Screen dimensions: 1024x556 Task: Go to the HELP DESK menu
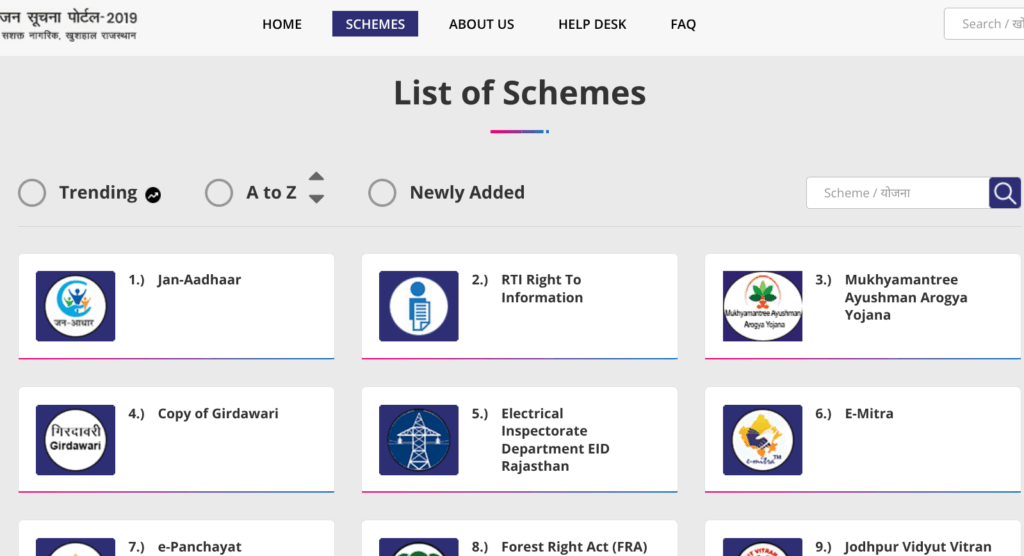pyautogui.click(x=592, y=24)
